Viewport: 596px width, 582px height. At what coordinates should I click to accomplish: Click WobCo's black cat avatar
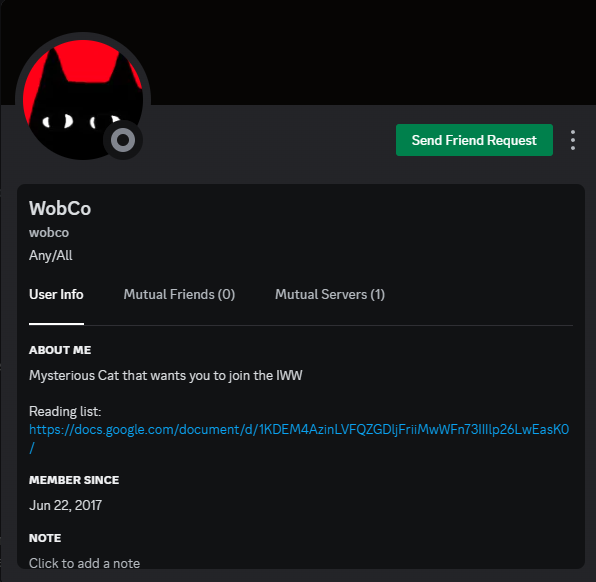[83, 100]
